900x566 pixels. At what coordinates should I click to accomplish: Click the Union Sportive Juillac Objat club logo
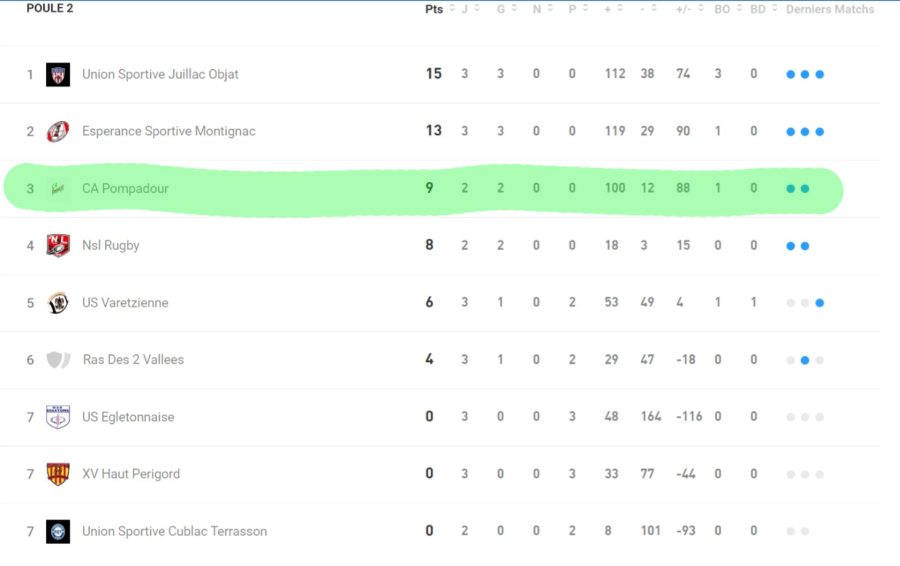point(58,74)
